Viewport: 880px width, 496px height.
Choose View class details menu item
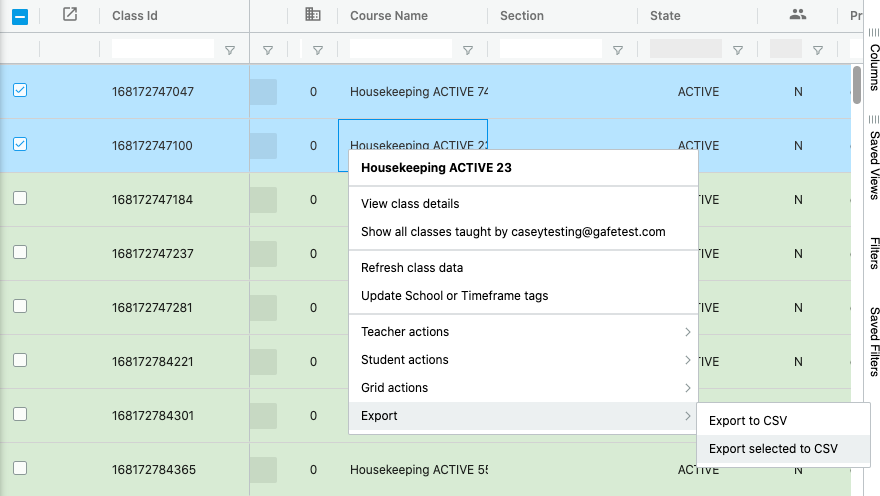410,204
